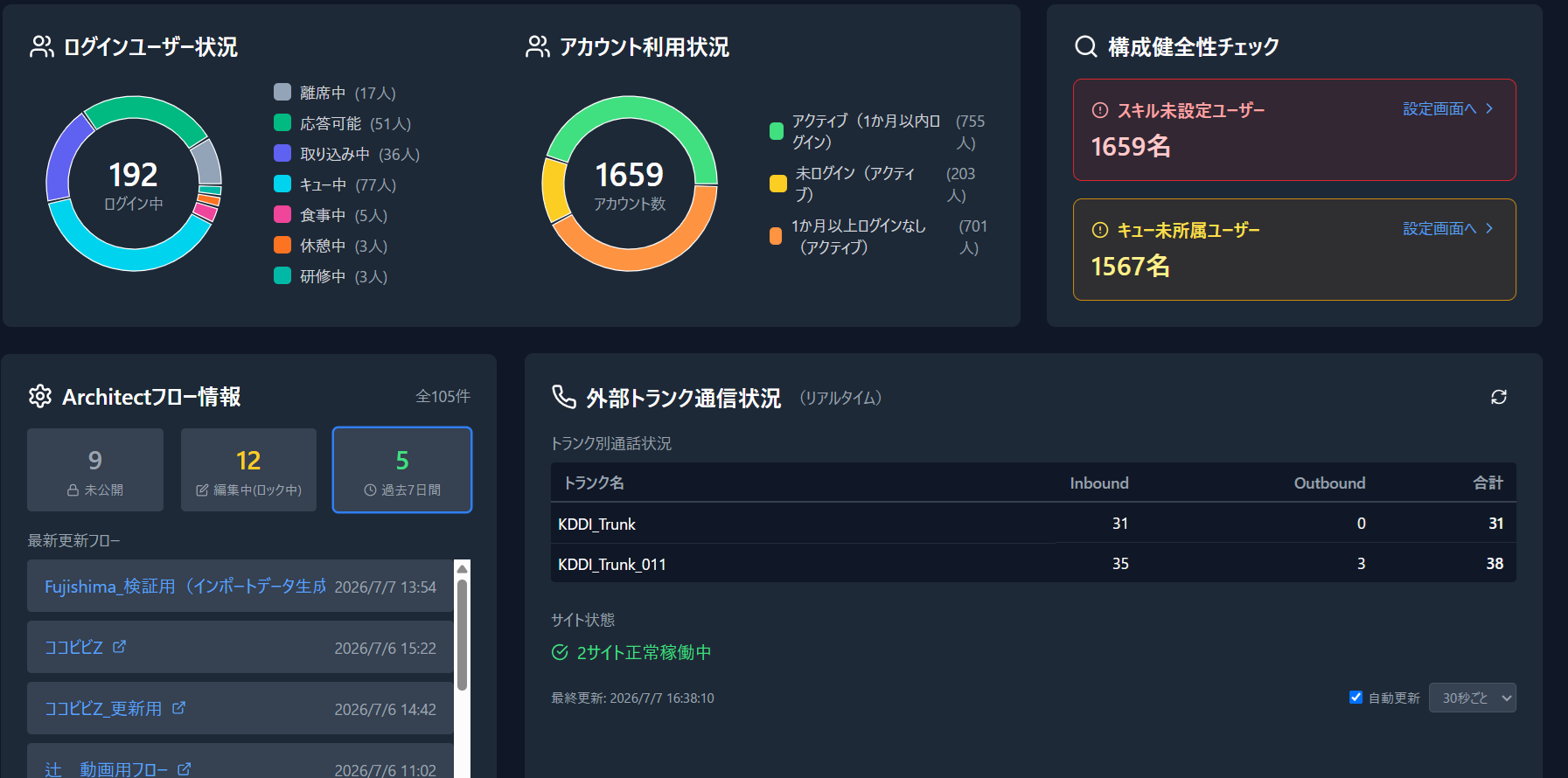The width and height of the screenshot is (1568, 778).
Task: Click the warning icon on スキル未設定ユーザー card
Action: (x=1100, y=110)
